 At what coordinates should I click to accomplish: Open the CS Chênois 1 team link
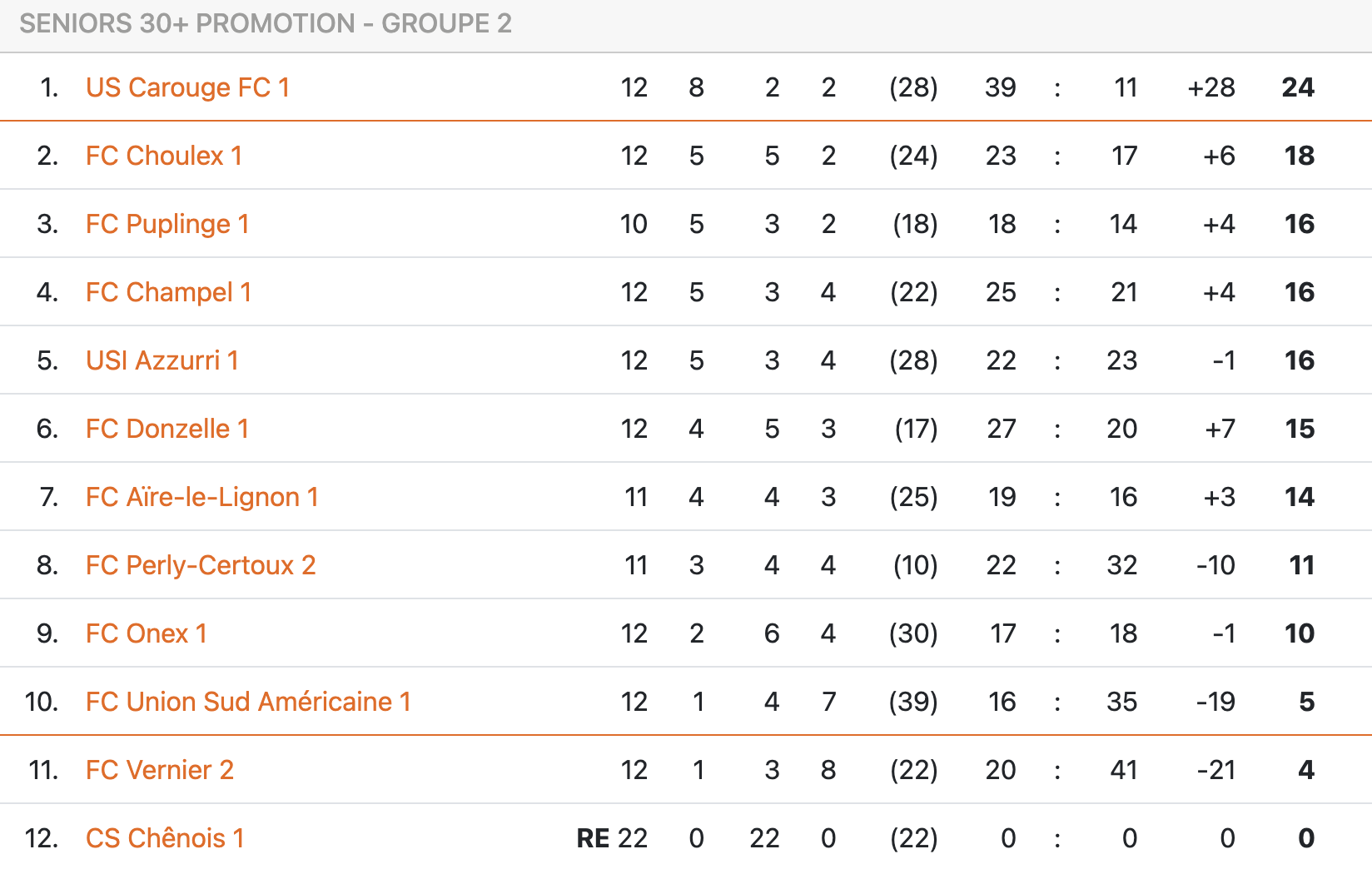tap(165, 838)
